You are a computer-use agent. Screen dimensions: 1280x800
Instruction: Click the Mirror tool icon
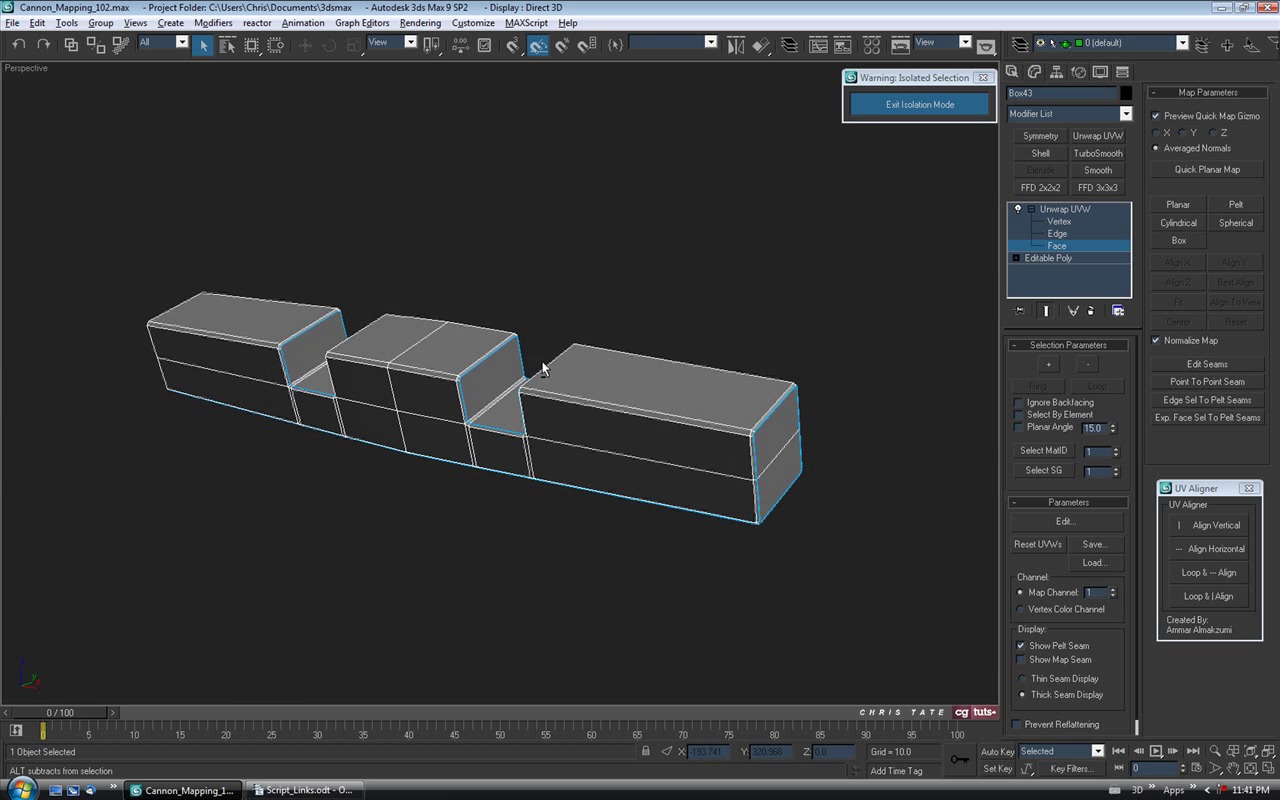(736, 44)
